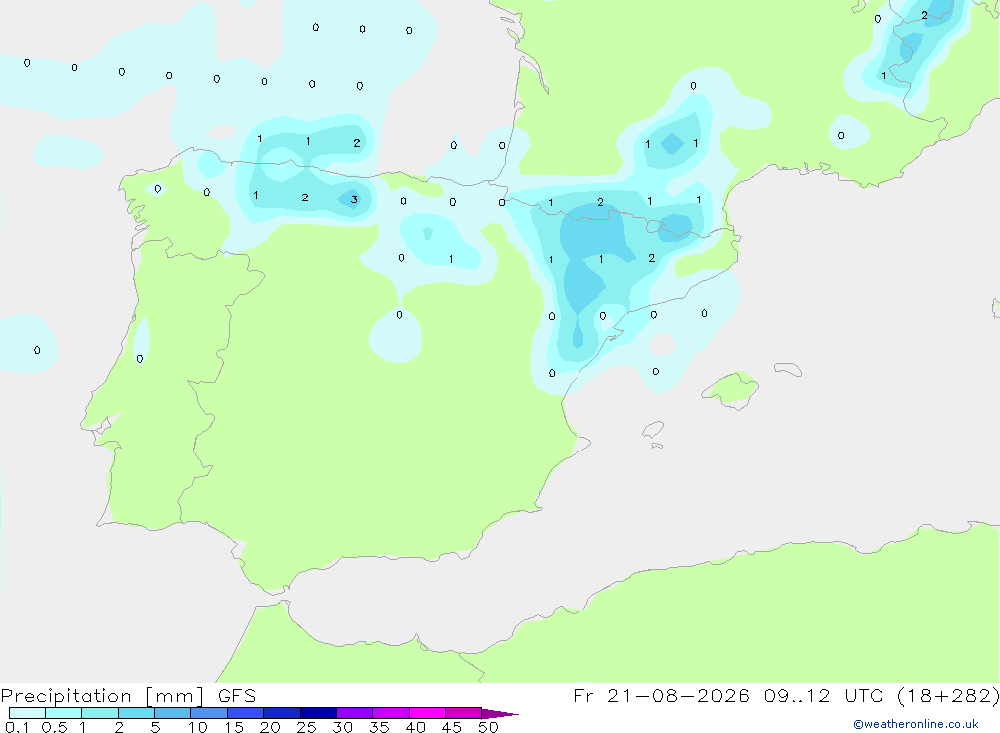Click the '10' legend scale label
The image size is (1000, 733).
pos(198,727)
